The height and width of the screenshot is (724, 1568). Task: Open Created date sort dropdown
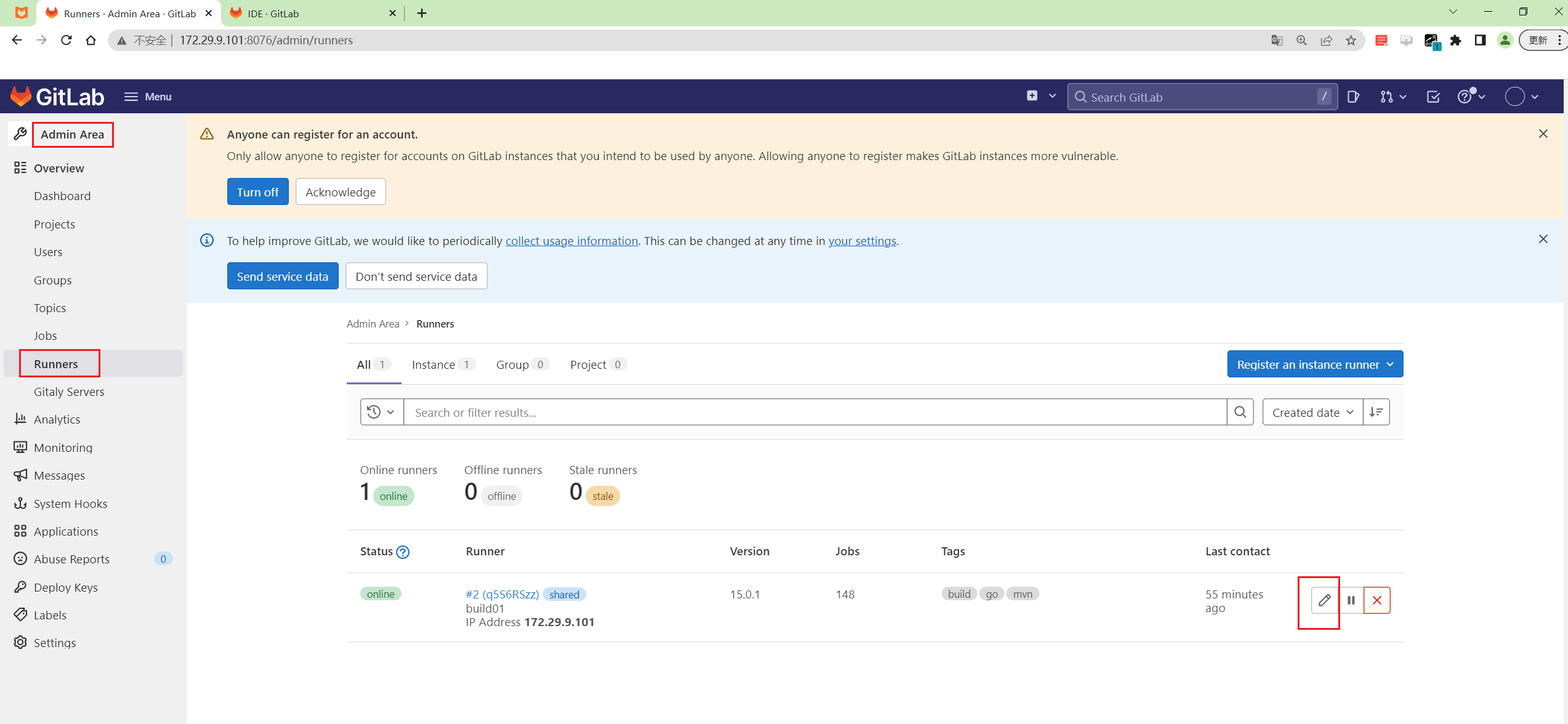pos(1312,412)
